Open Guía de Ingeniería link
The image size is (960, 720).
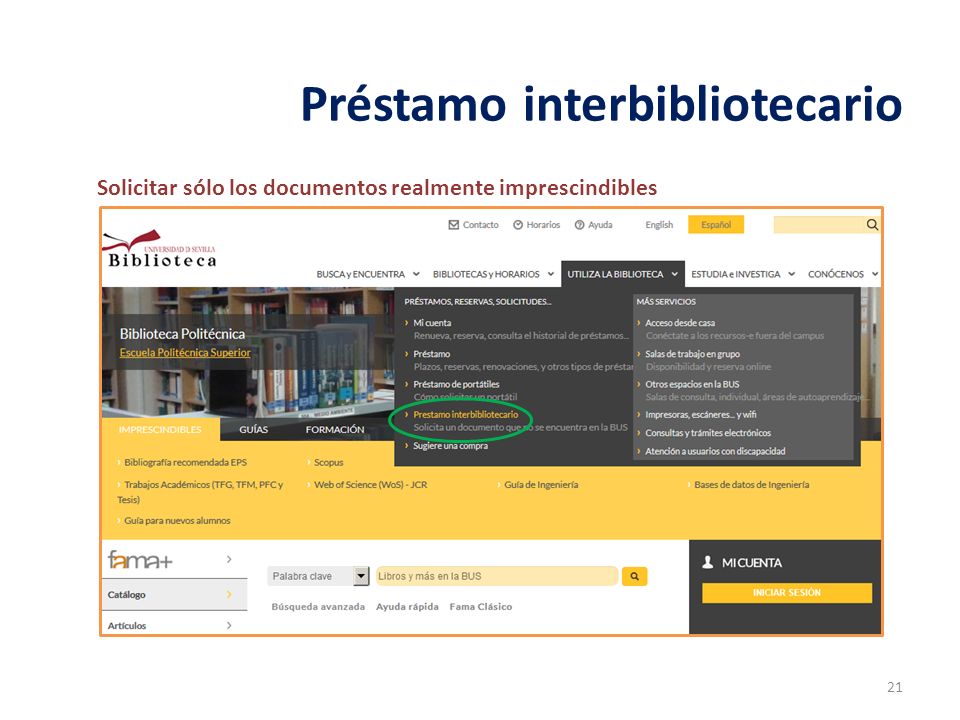tap(541, 484)
